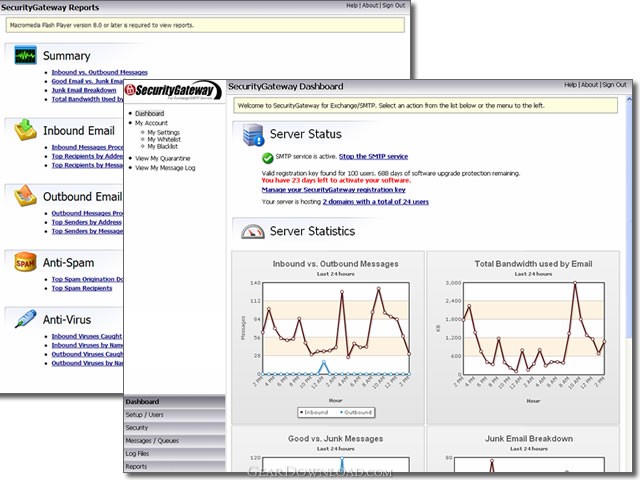Open Total Bandwidth Used report link
Viewport: 640px width, 480px height.
pos(87,99)
